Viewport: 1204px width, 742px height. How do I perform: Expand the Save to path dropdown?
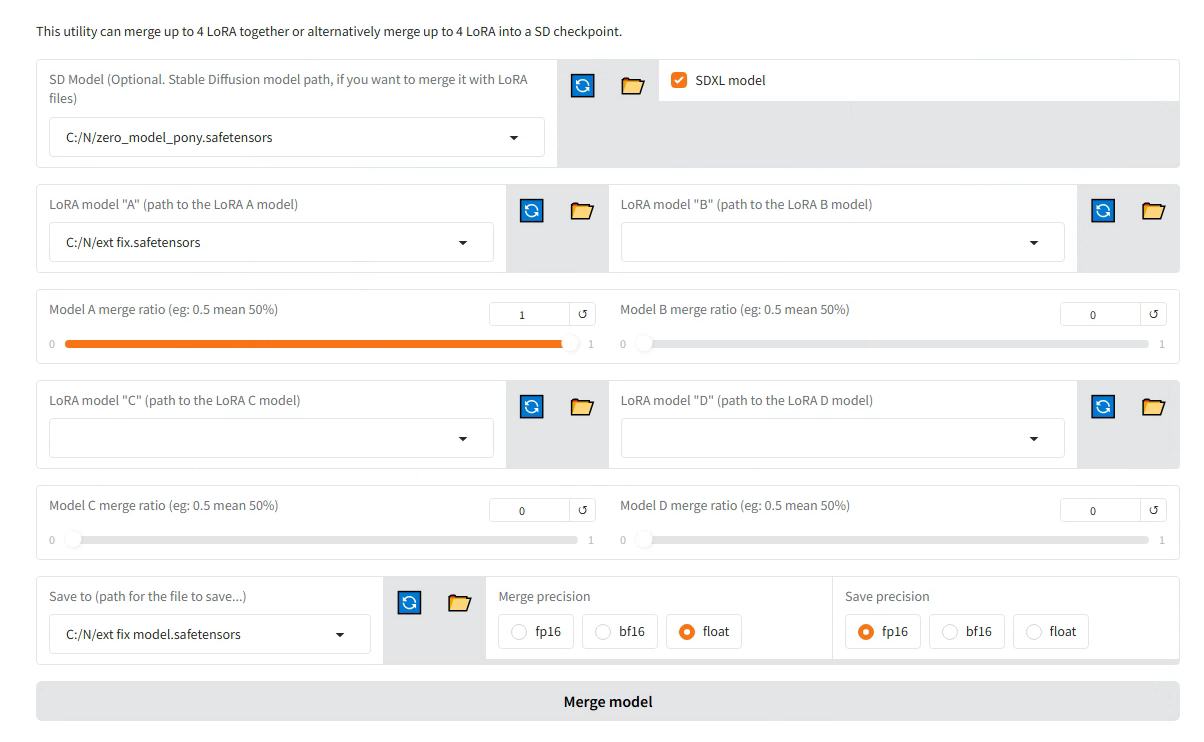pos(340,635)
